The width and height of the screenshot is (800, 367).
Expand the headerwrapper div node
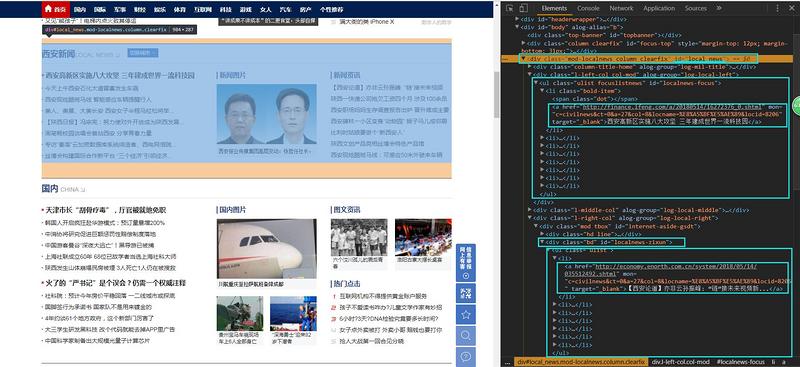coord(517,19)
